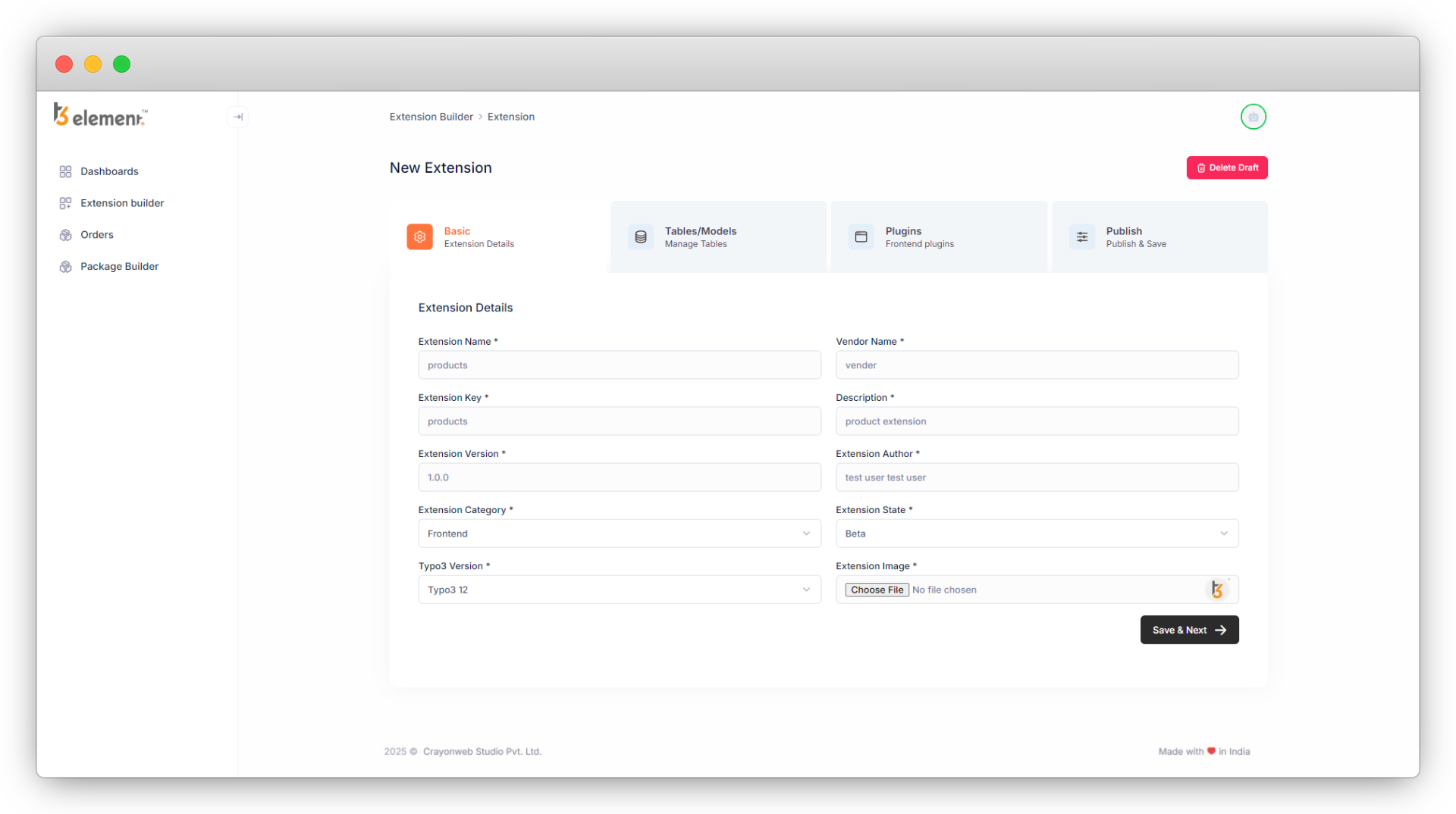Image resolution: width=1456 pixels, height=814 pixels.
Task: Open Extension builder in sidebar
Action: click(x=122, y=203)
